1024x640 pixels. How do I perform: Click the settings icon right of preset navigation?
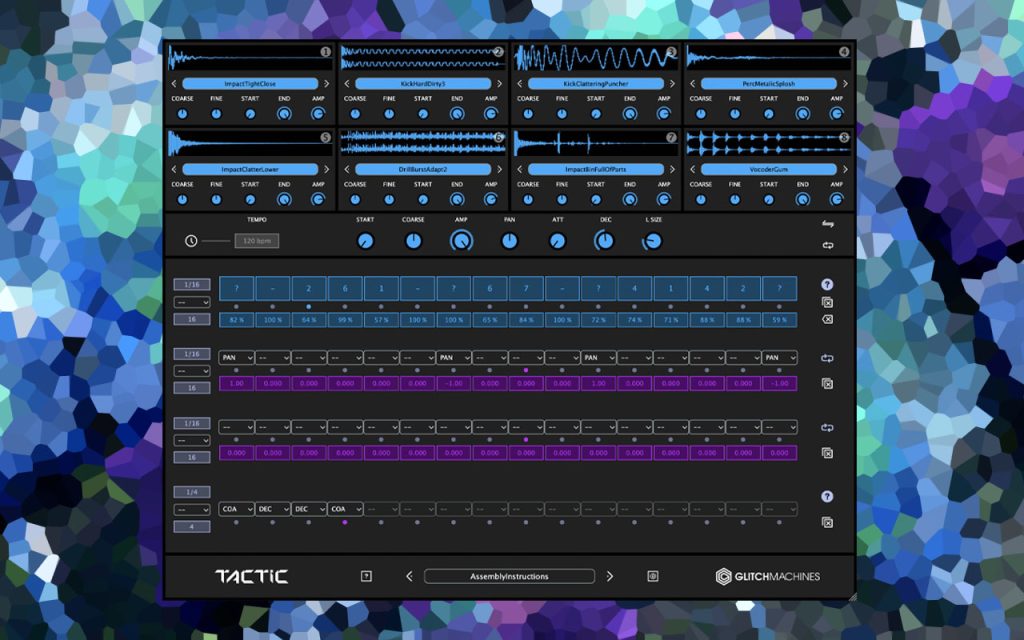point(652,576)
